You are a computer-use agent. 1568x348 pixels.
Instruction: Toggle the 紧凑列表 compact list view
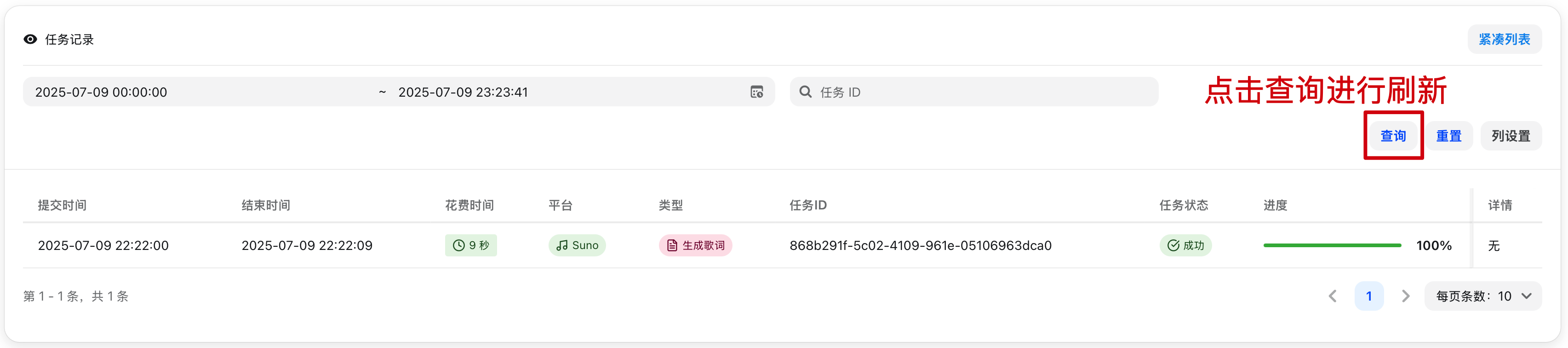click(x=1504, y=40)
